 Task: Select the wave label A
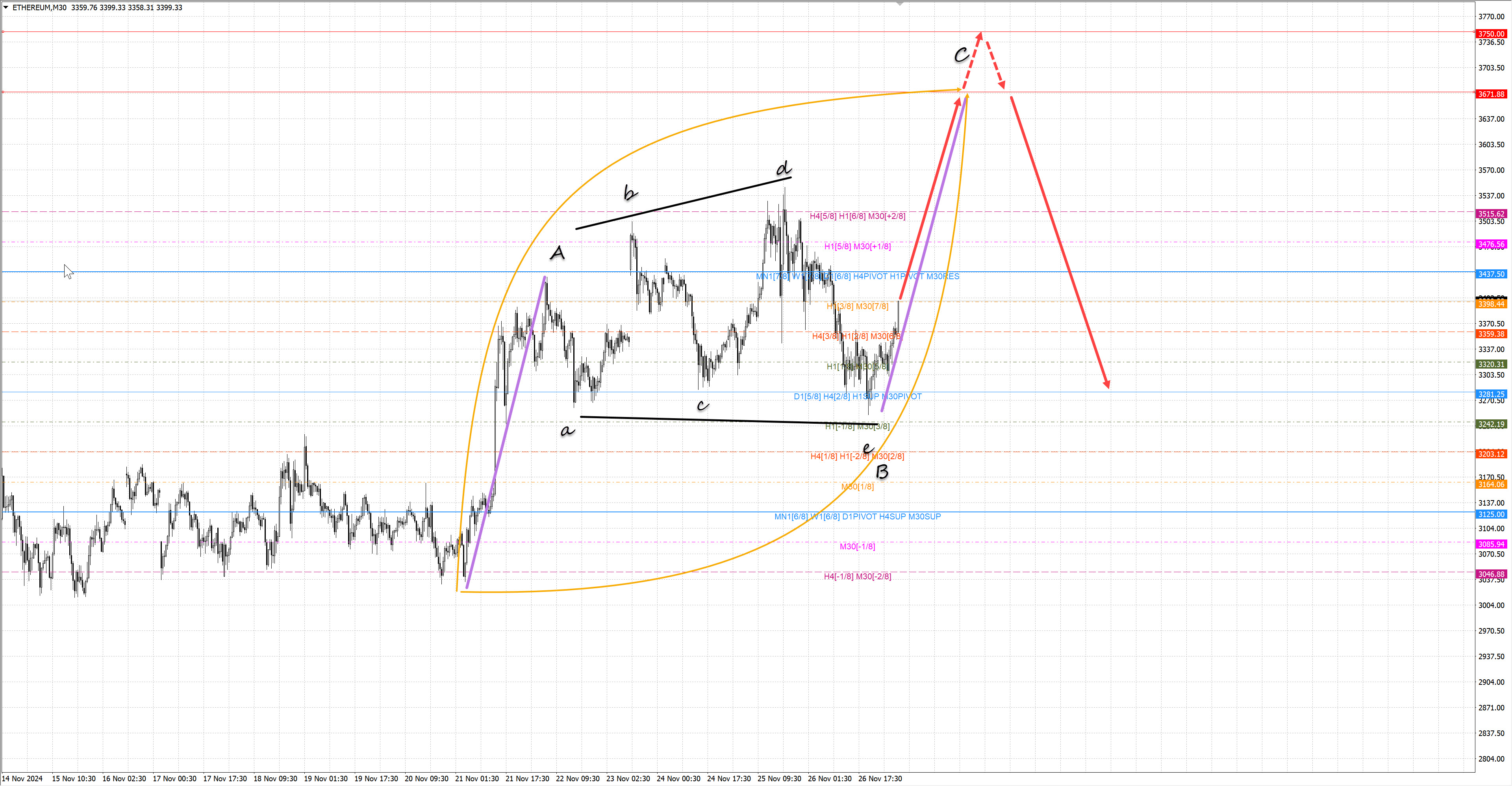(557, 253)
